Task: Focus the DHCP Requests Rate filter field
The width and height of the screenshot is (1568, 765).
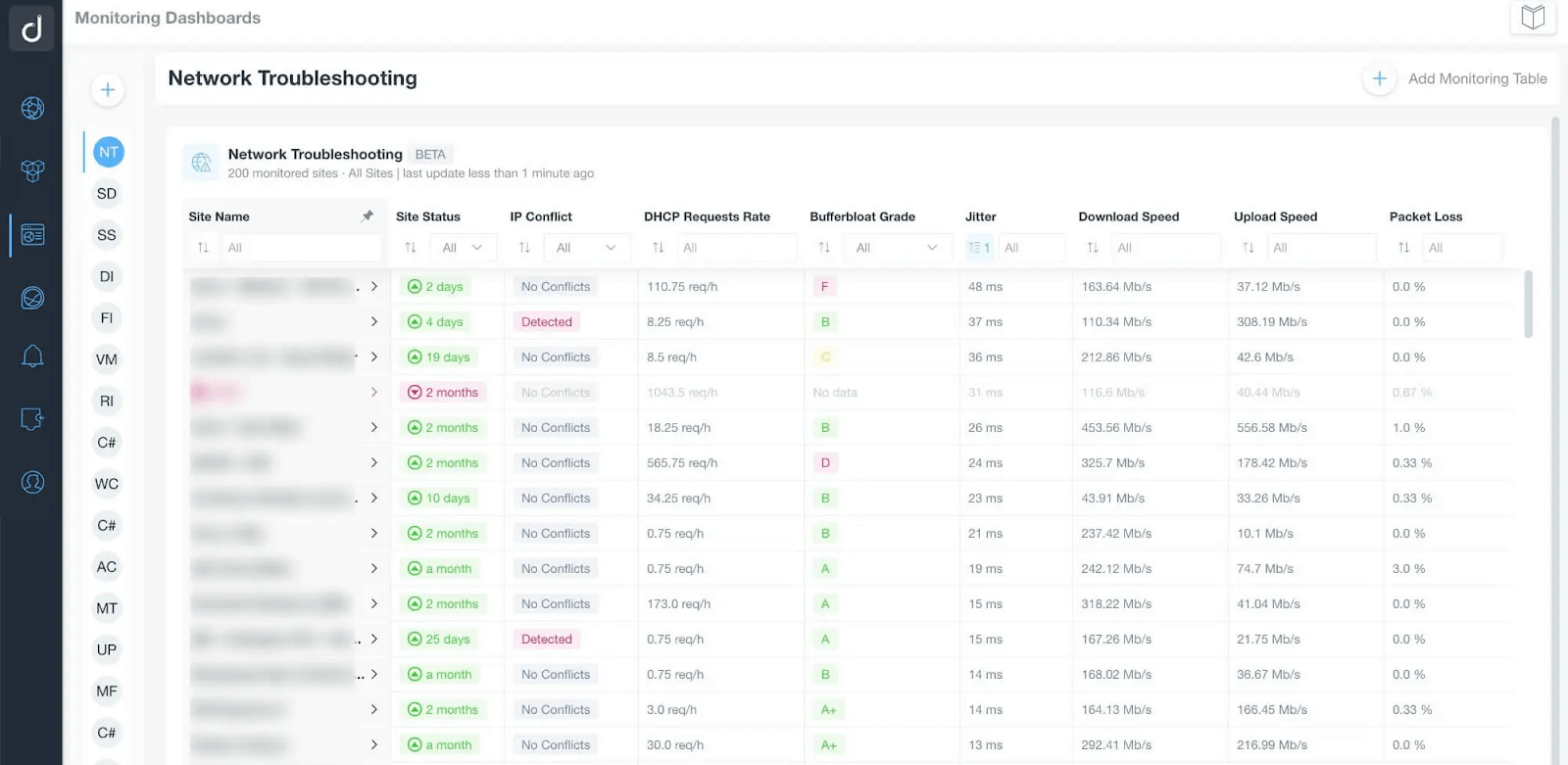Action: pyautogui.click(x=736, y=248)
